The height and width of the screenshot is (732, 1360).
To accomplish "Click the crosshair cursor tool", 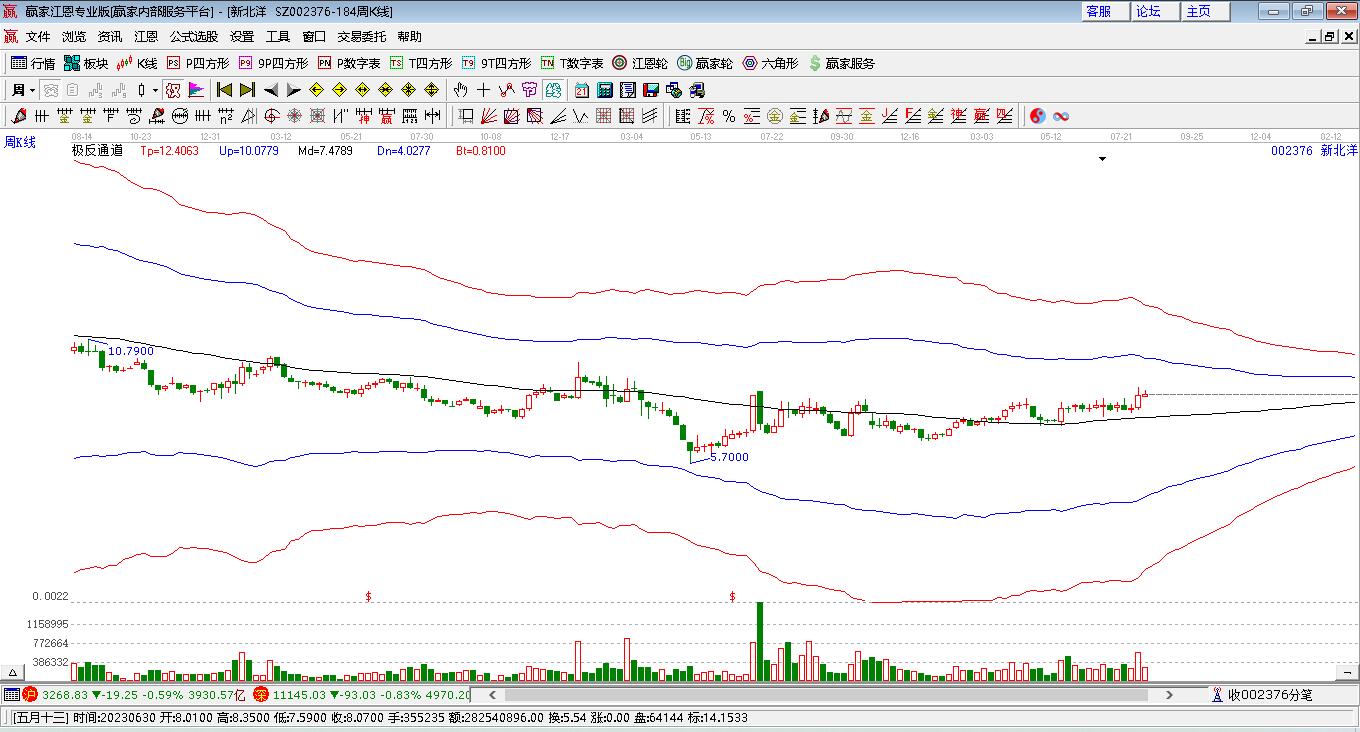I will point(484,90).
